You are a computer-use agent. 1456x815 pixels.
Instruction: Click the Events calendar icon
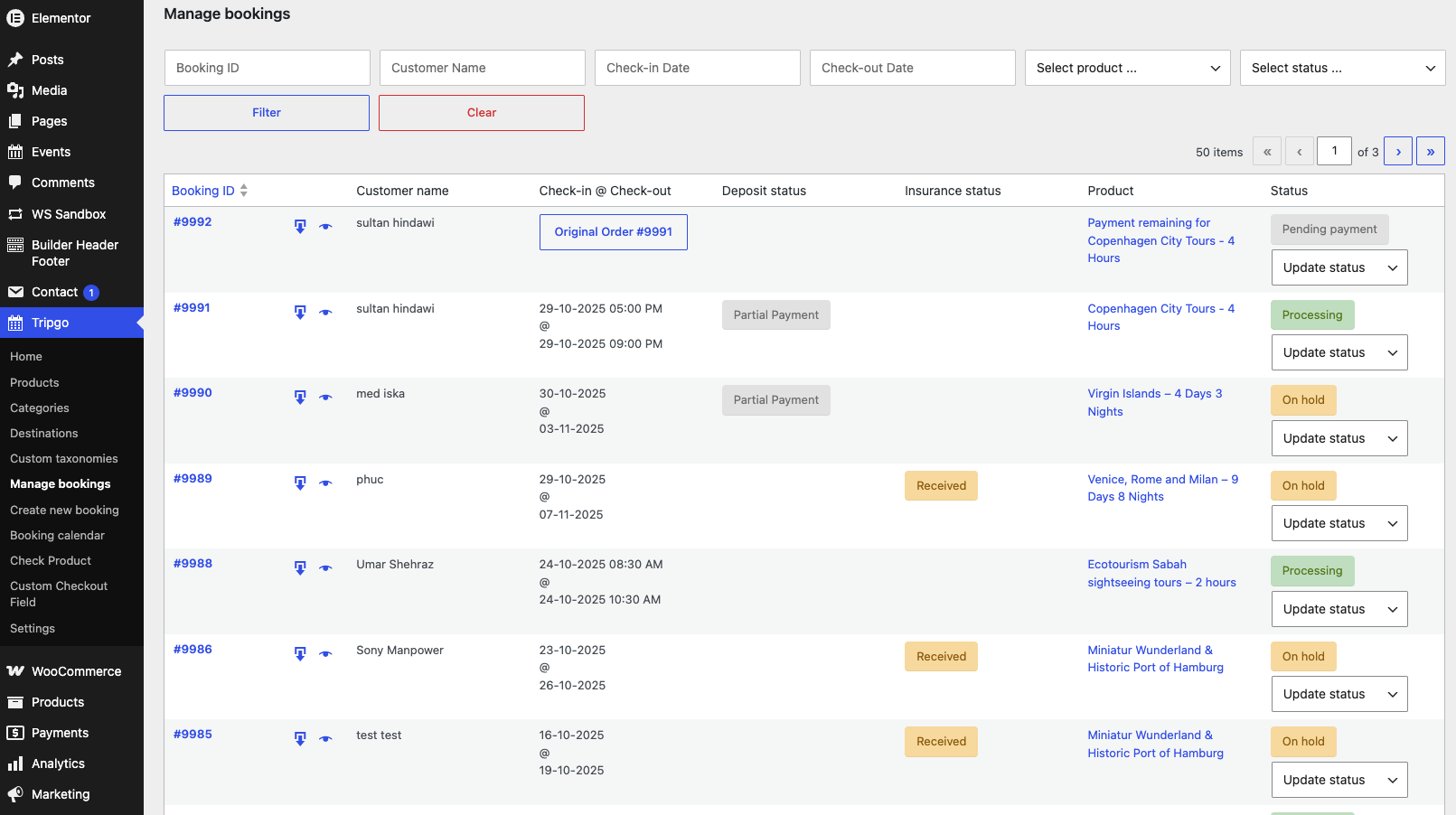click(15, 152)
